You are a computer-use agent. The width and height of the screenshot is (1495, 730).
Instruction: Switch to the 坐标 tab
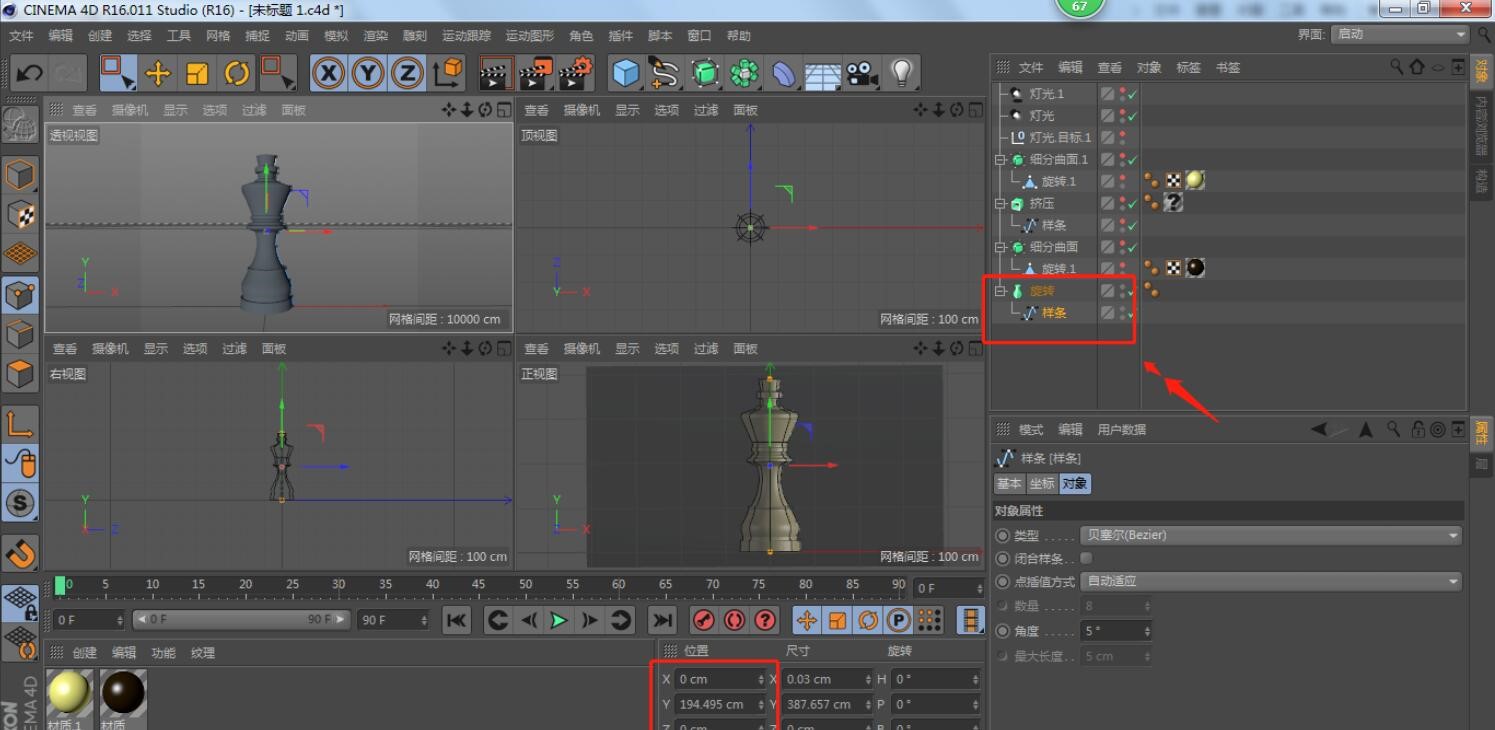(x=1042, y=483)
